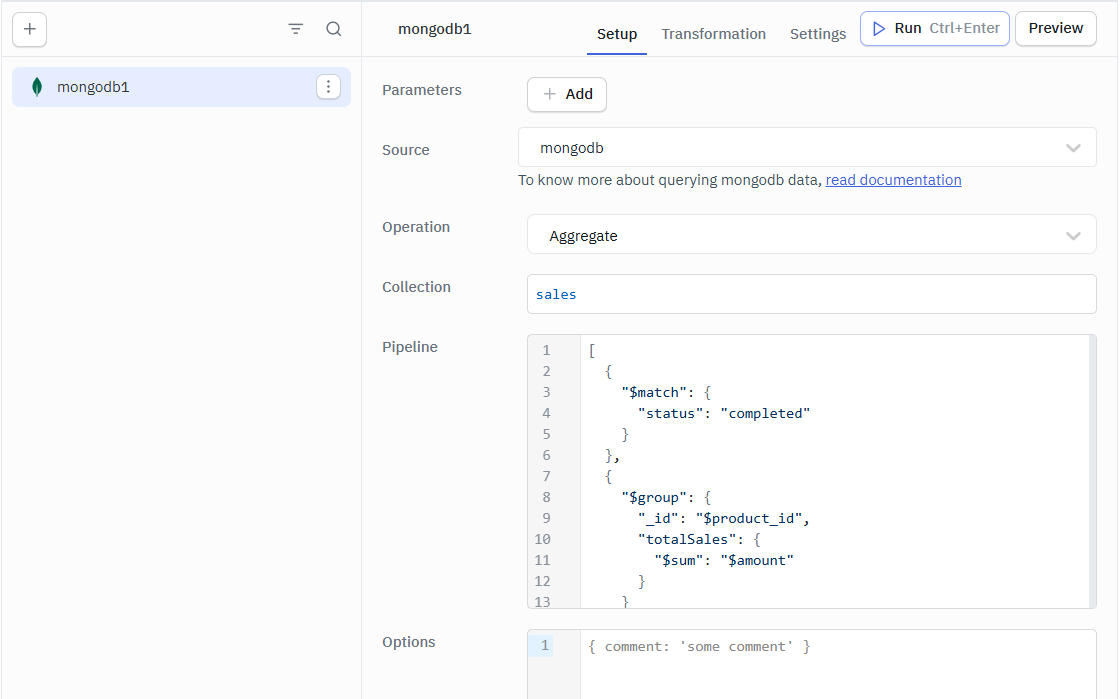Open the Settings tab

click(817, 34)
